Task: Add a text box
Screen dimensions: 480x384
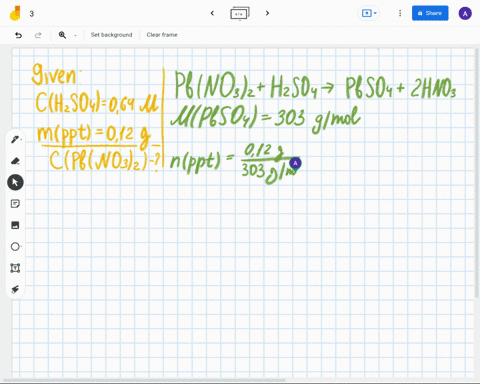Action: (x=15, y=268)
